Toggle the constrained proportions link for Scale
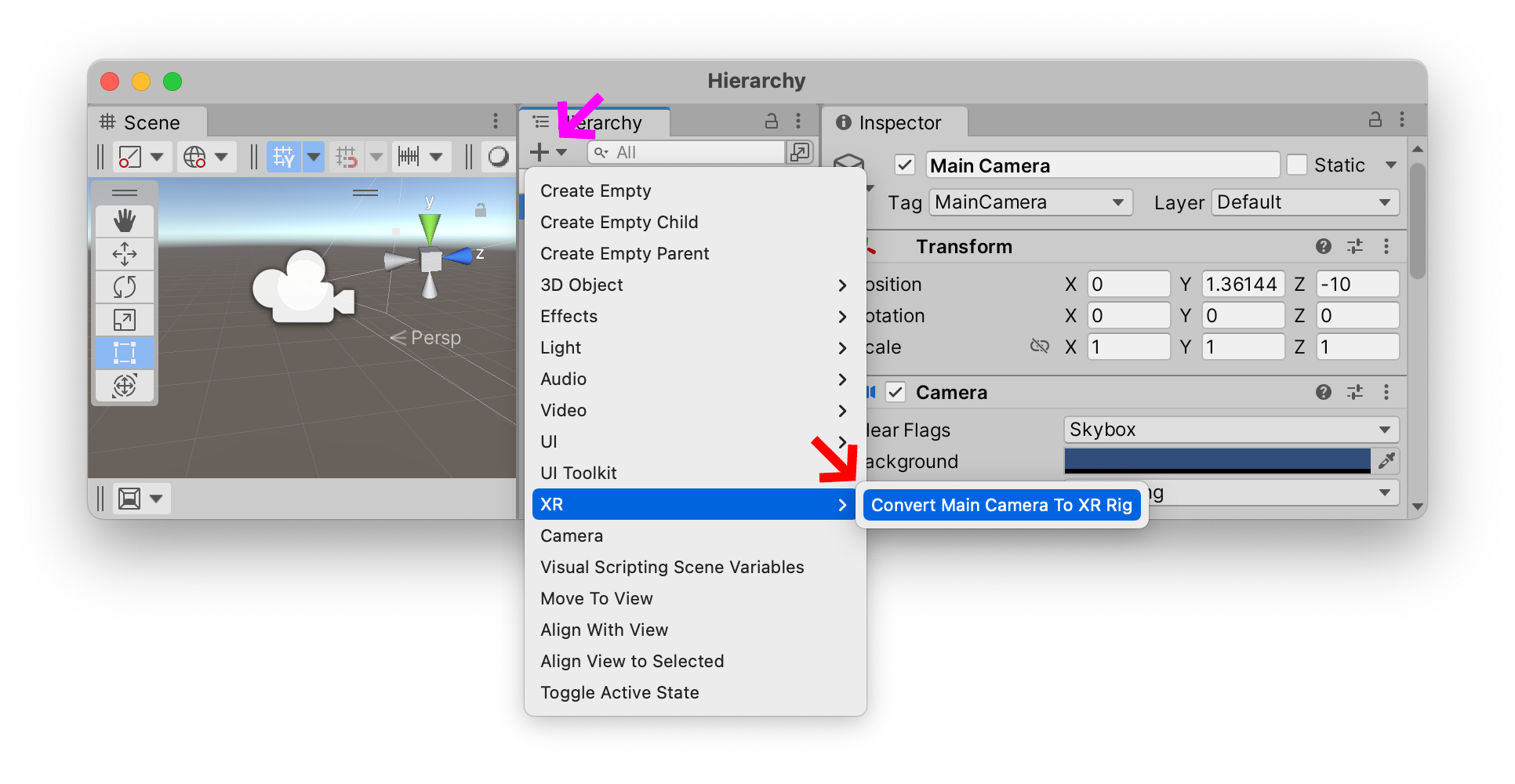Viewport: 1515px width, 784px height. tap(1040, 345)
